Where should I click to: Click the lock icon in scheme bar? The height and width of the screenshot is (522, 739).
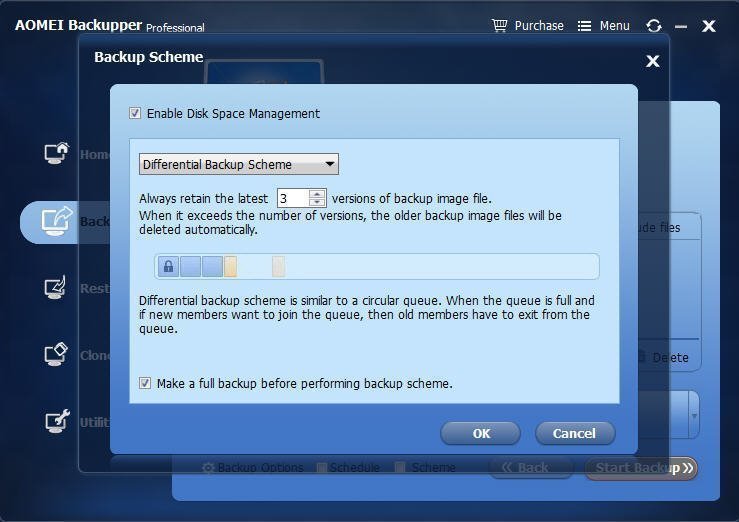[x=168, y=267]
